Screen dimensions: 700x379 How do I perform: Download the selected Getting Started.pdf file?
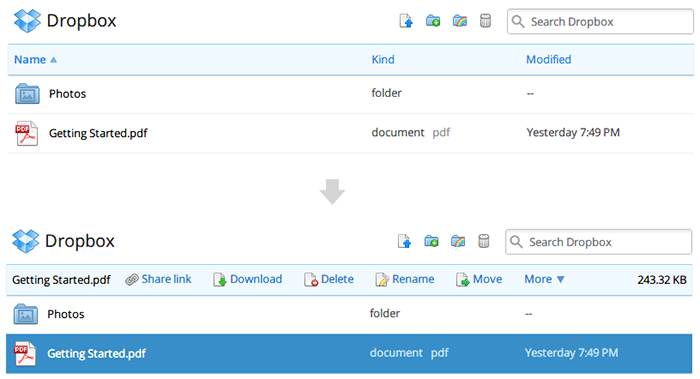pos(248,279)
